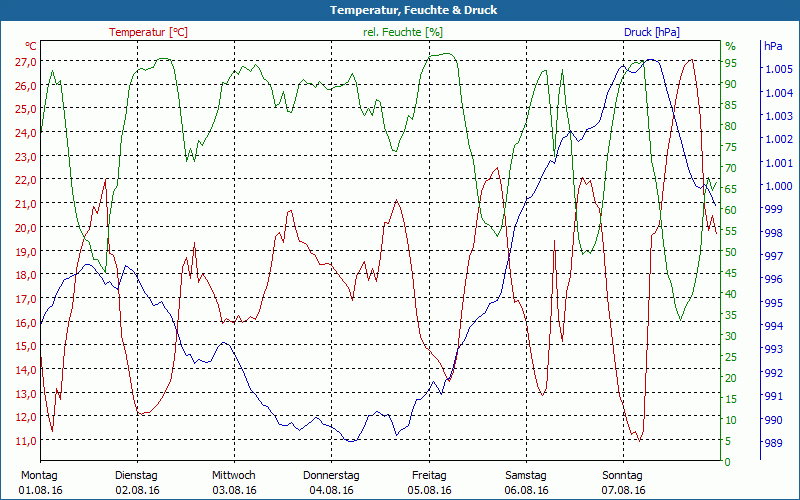Select the blue Druck [hPa] legend label
Screen dimensions: 800x500
click(x=651, y=32)
